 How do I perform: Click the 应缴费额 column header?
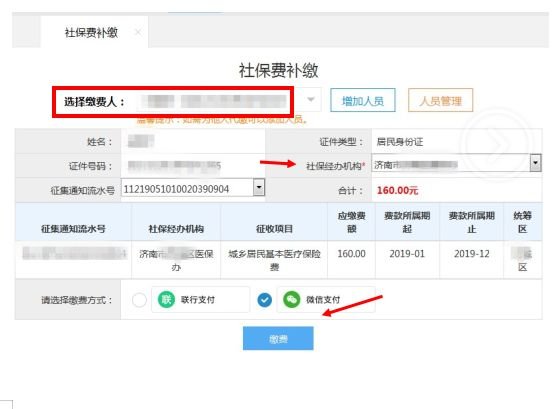(x=351, y=222)
